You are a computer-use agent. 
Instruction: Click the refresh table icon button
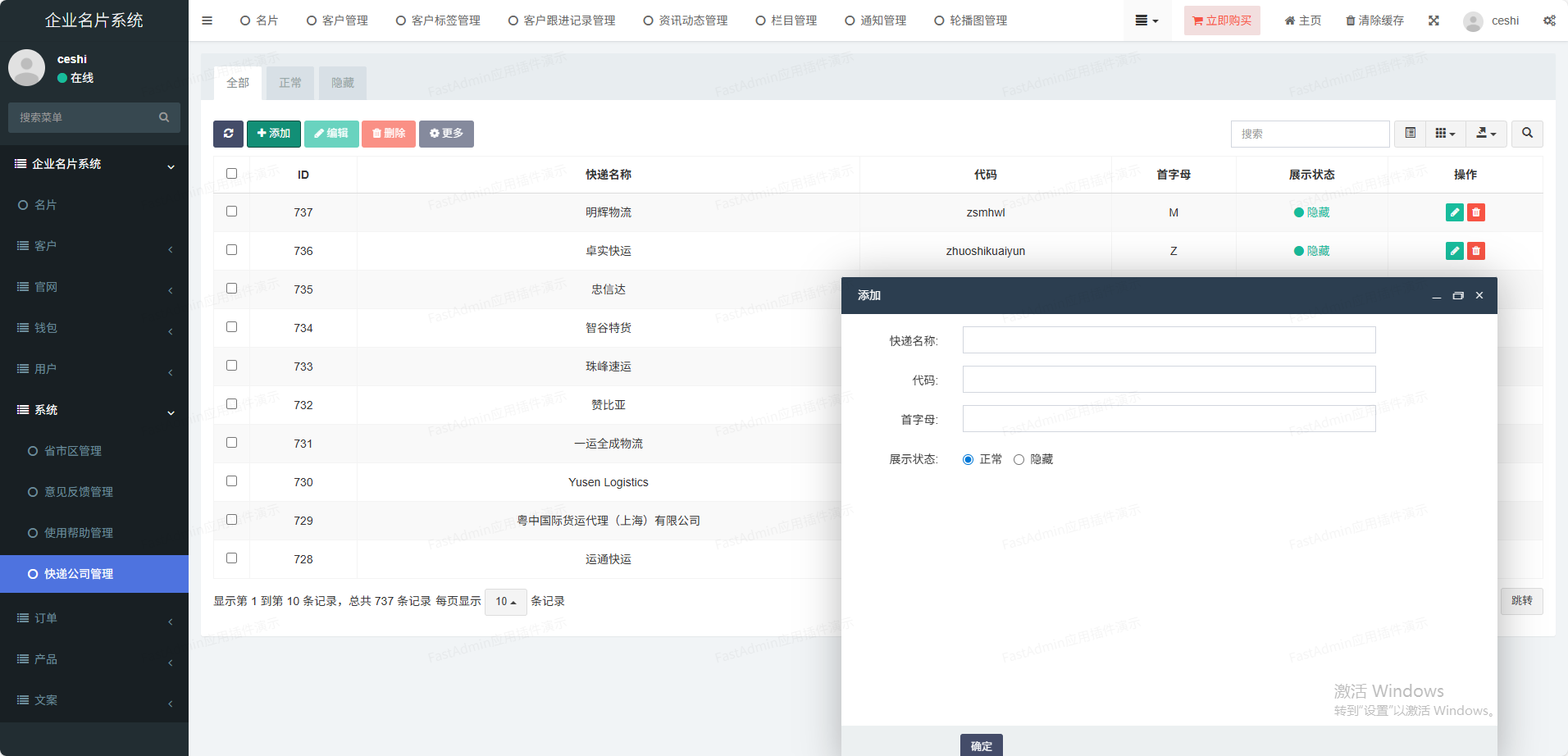pyautogui.click(x=228, y=134)
